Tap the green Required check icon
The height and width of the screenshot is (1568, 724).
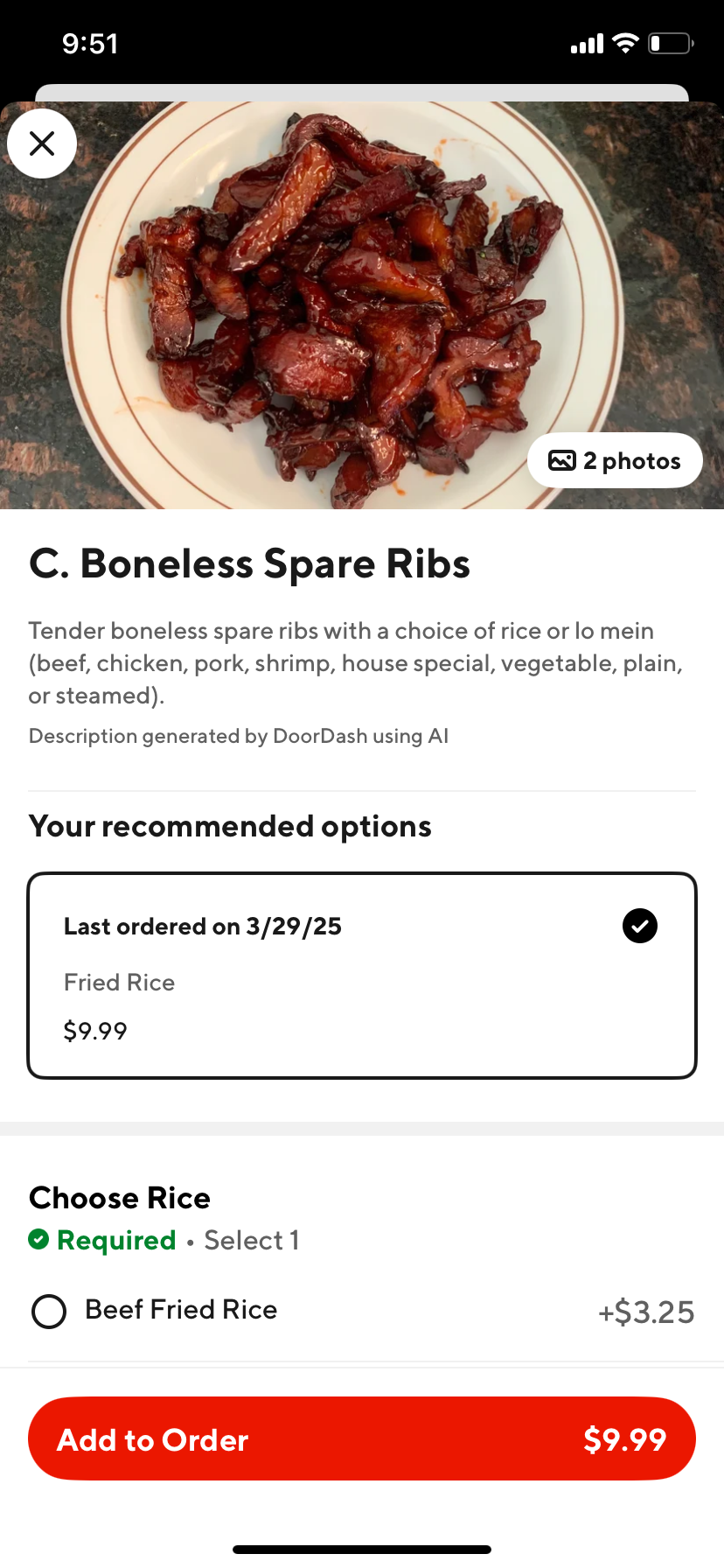tap(38, 1239)
